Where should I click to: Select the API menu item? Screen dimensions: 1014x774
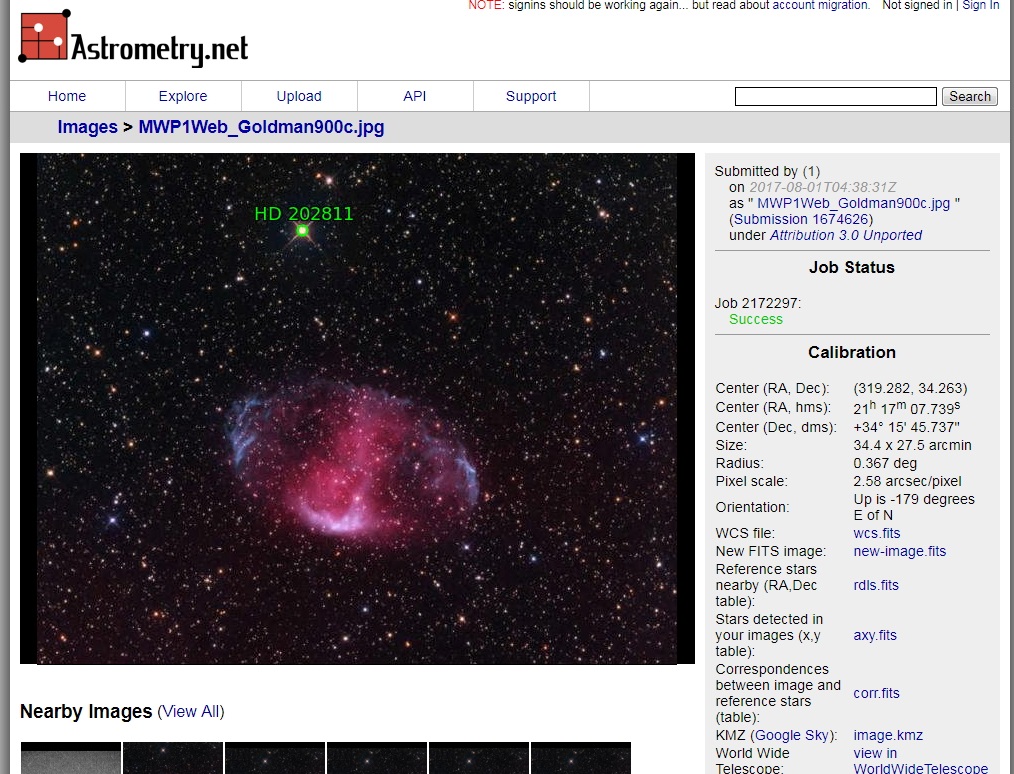pyautogui.click(x=415, y=96)
